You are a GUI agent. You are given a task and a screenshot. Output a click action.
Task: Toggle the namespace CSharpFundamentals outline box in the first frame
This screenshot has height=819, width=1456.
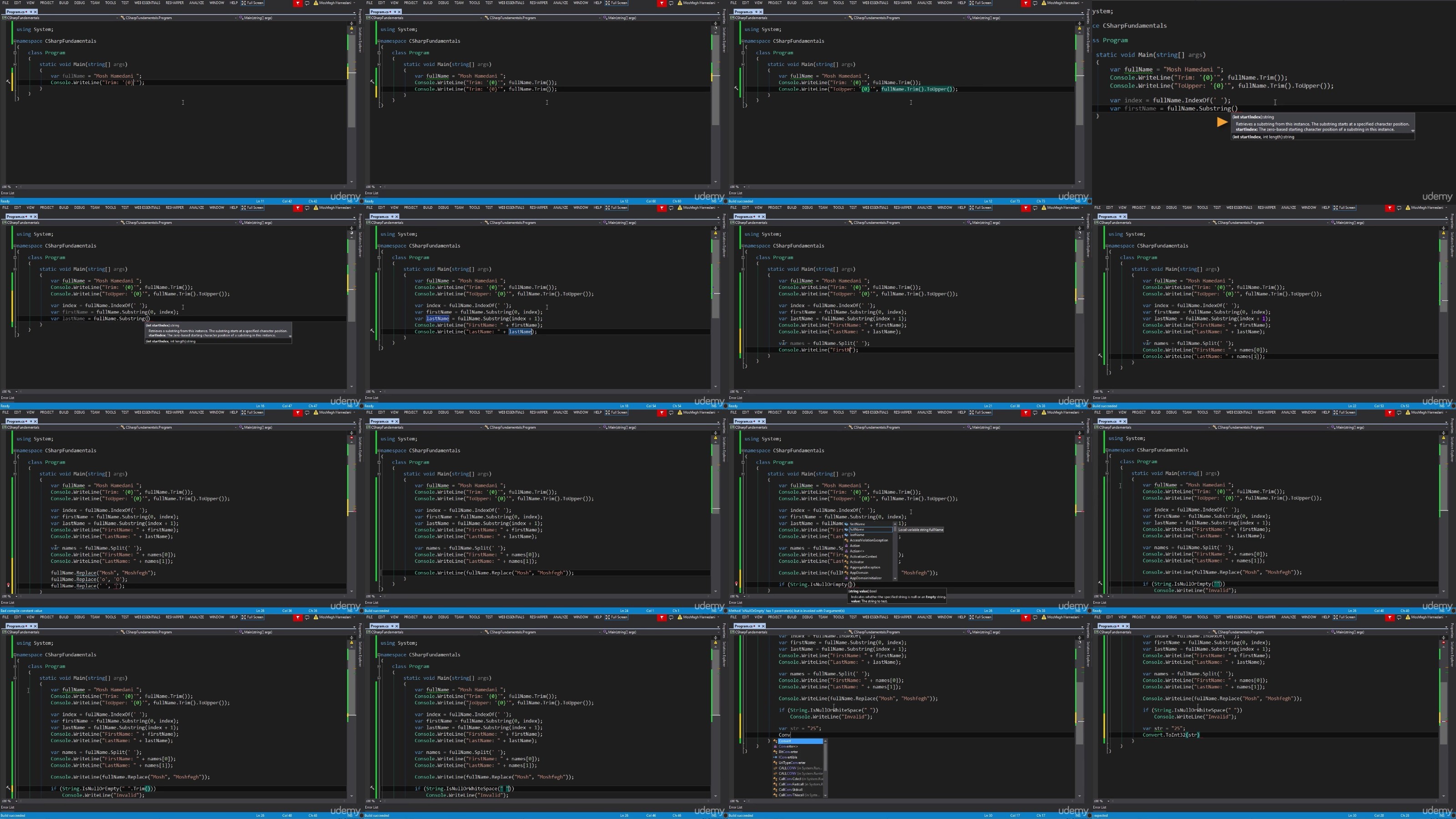pyautogui.click(x=15, y=41)
